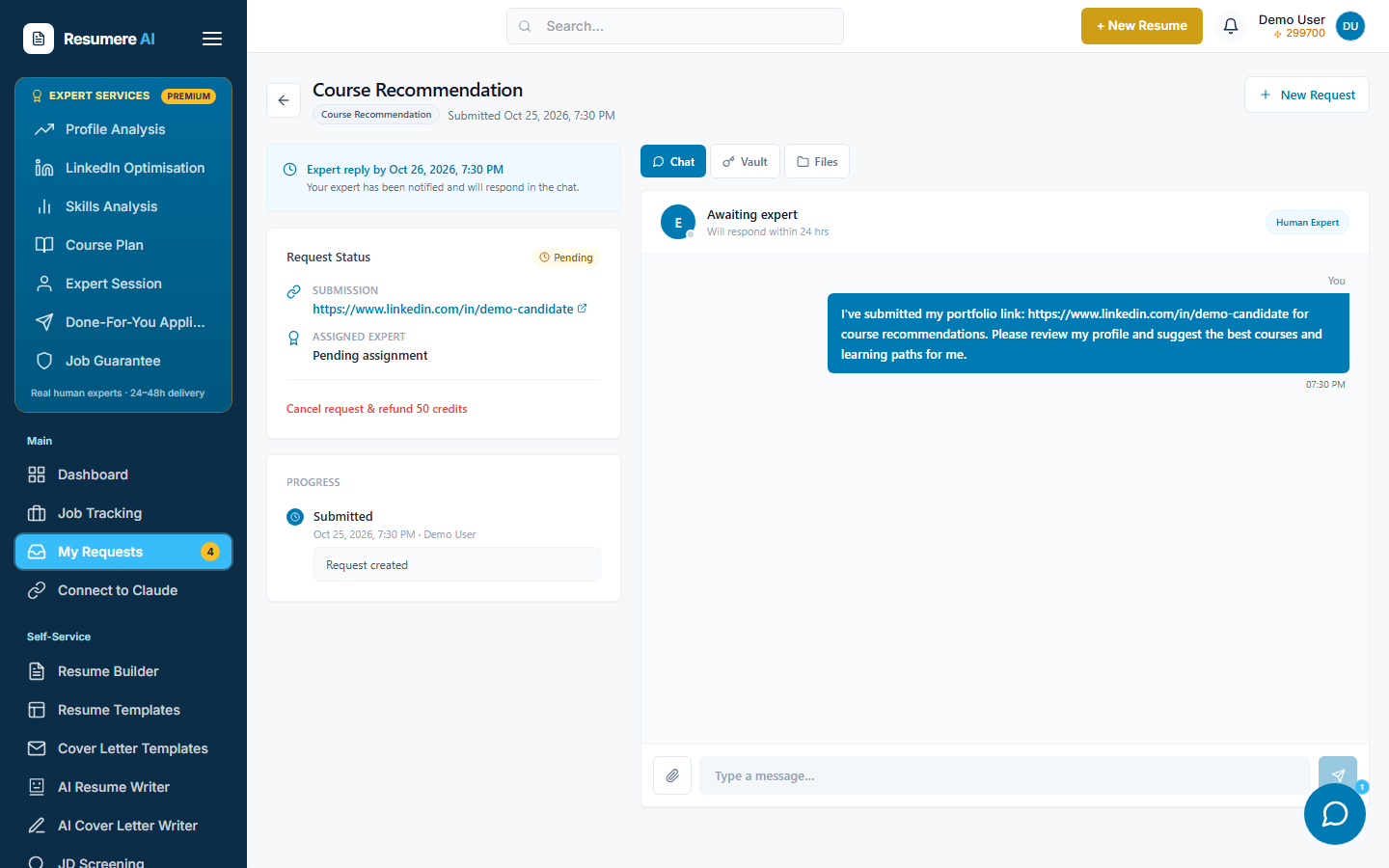Open Skills Analysis in sidebar

[123, 206]
